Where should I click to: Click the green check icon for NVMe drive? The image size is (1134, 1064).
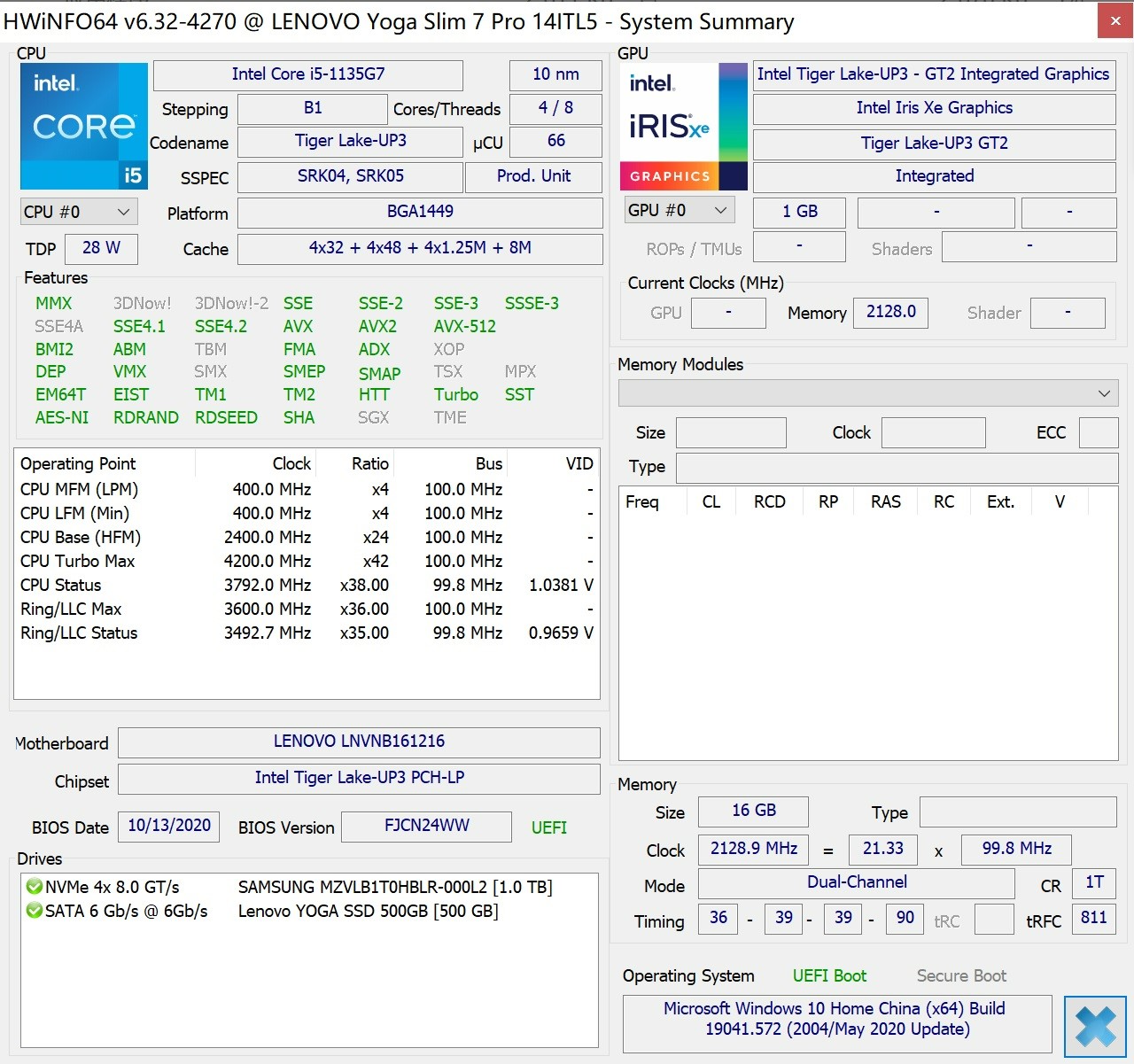click(x=34, y=887)
